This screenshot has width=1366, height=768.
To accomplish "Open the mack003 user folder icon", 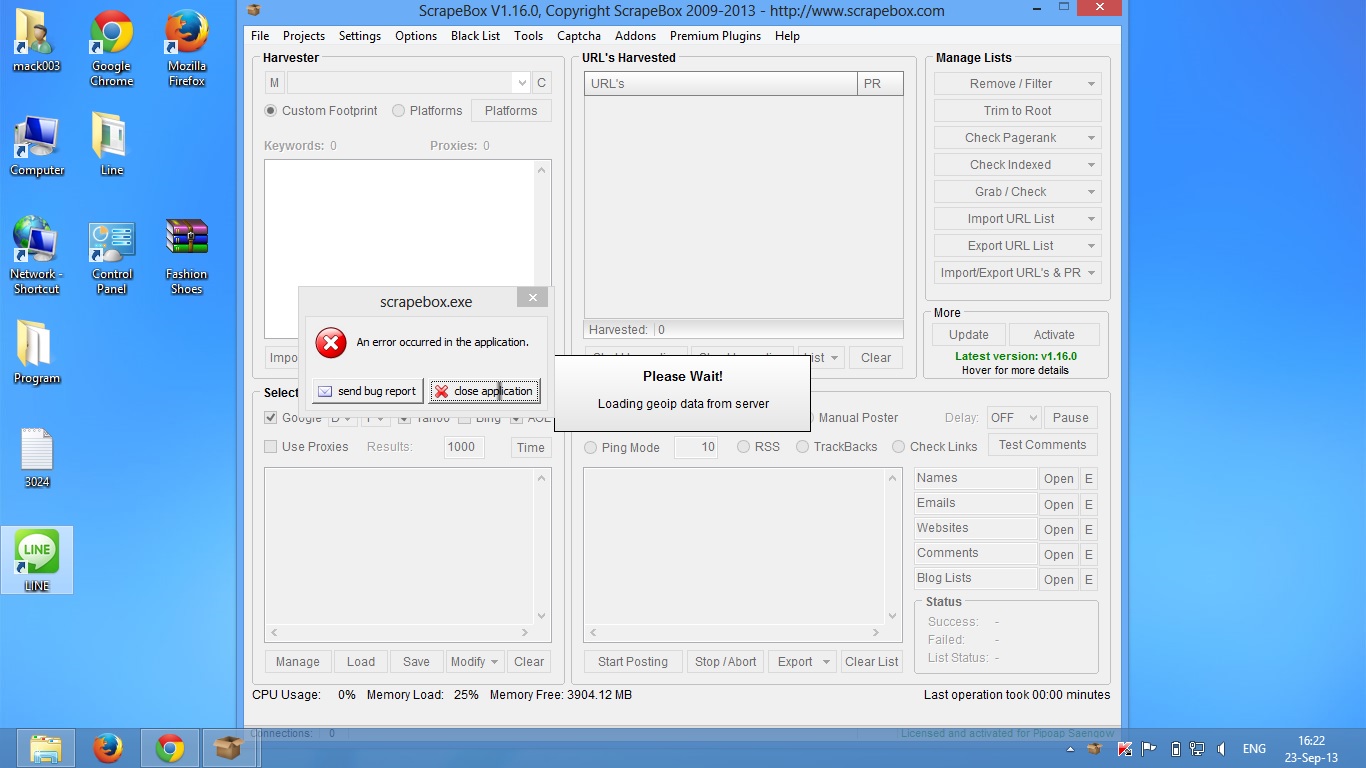I will click(36, 42).
